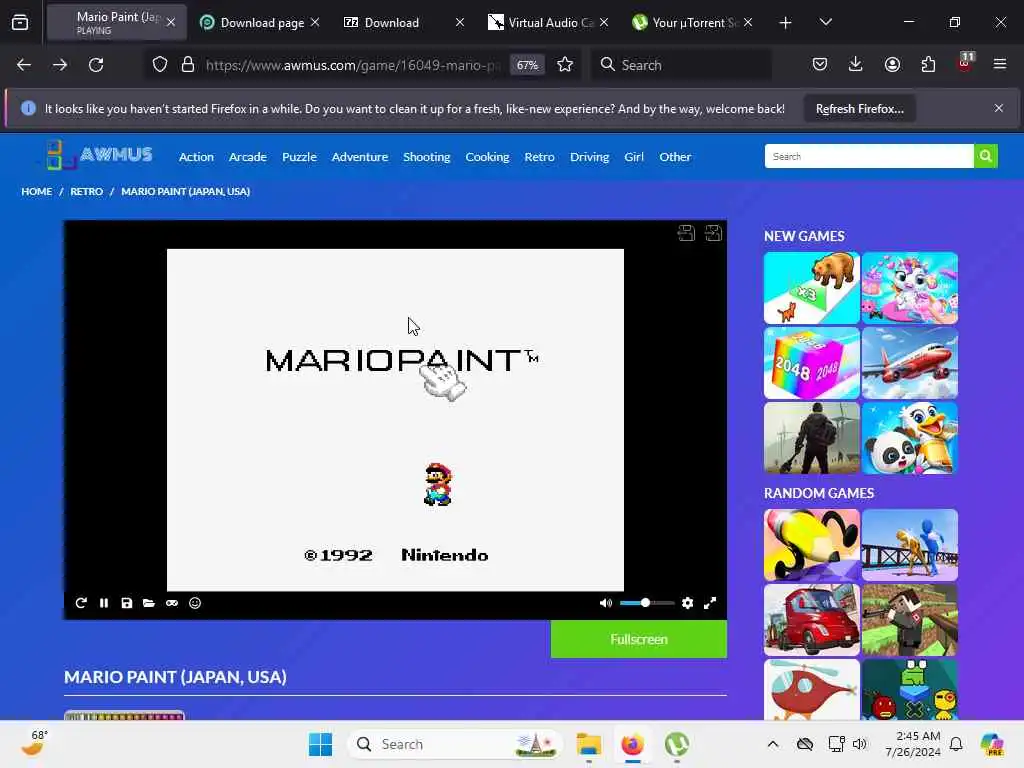Click Refresh Firefox button
Viewport: 1024px width, 768px height.
[x=859, y=108]
